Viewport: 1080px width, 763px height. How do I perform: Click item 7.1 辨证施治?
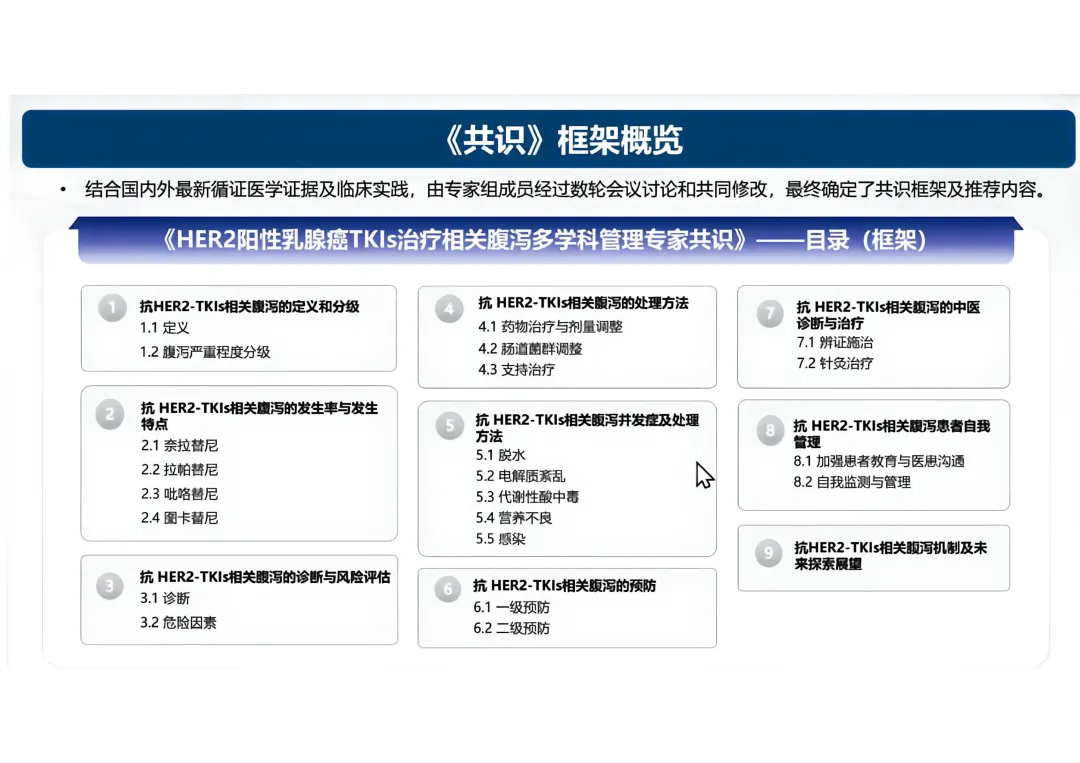click(835, 342)
